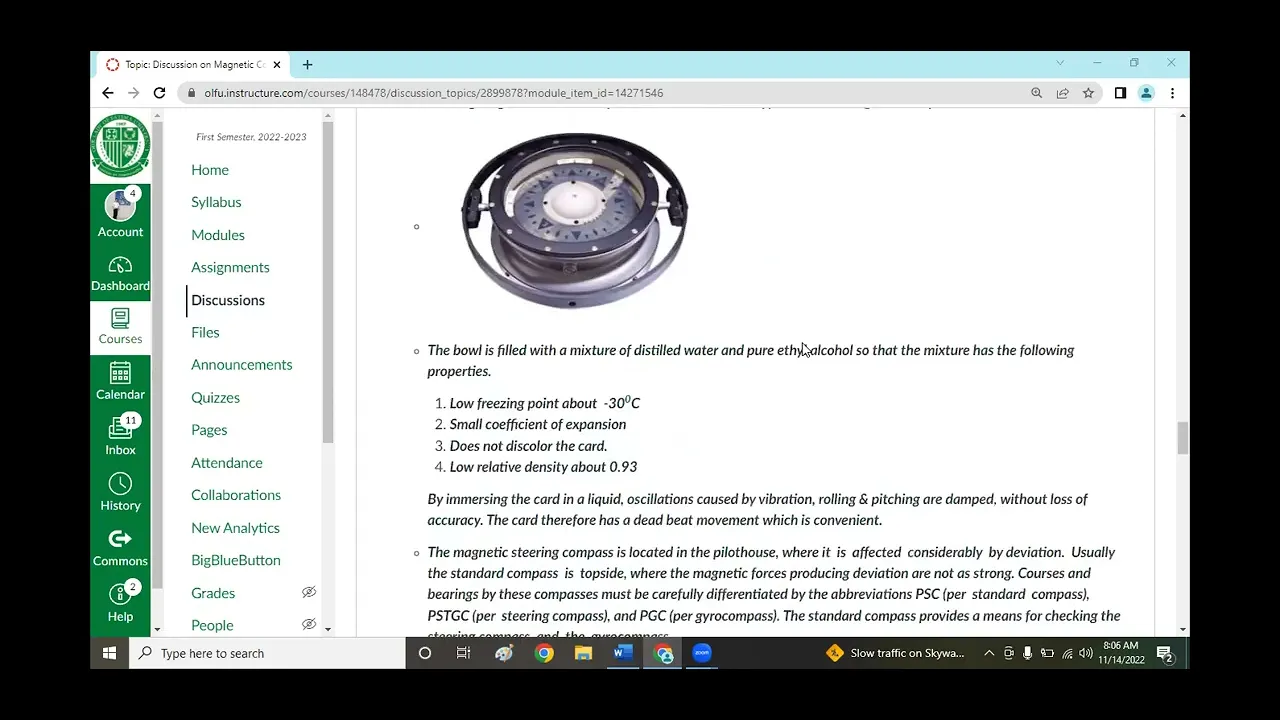Viewport: 1280px width, 720px height.
Task: Bookmark this page with the star
Action: click(x=1088, y=93)
